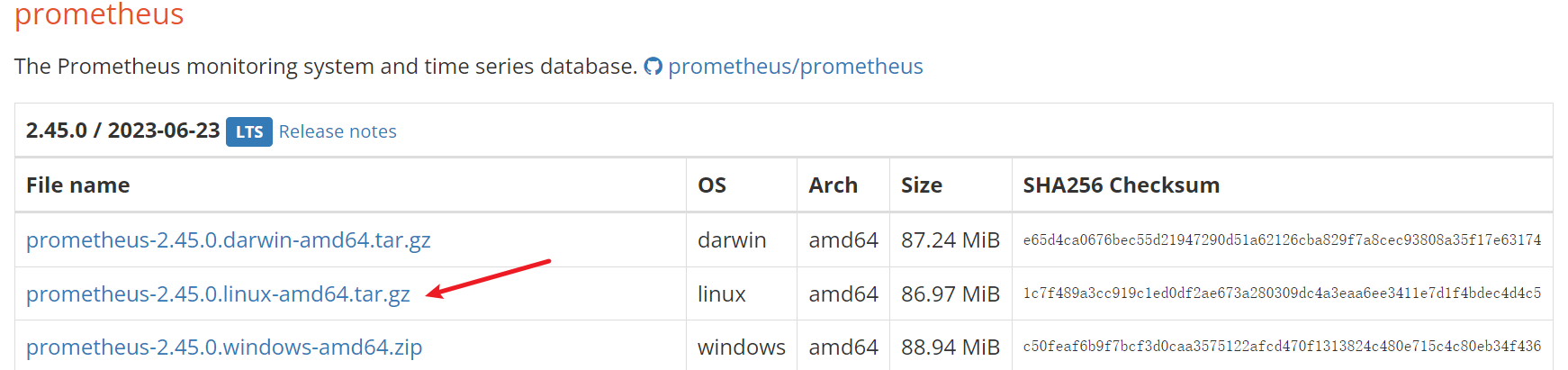Click the LTS badge

[x=249, y=131]
